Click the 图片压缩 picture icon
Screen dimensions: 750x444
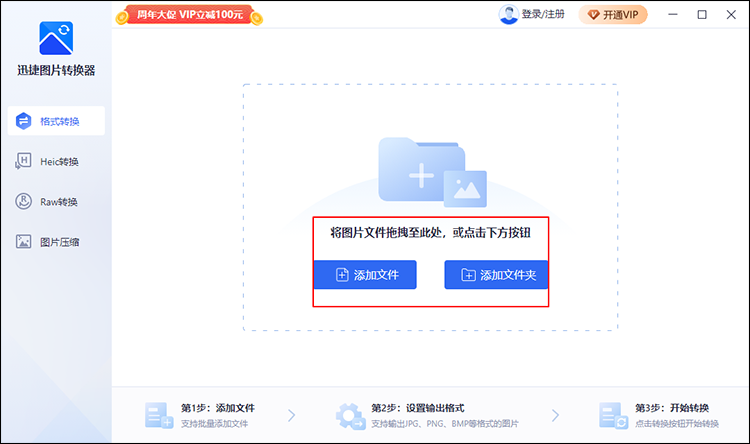coord(23,241)
